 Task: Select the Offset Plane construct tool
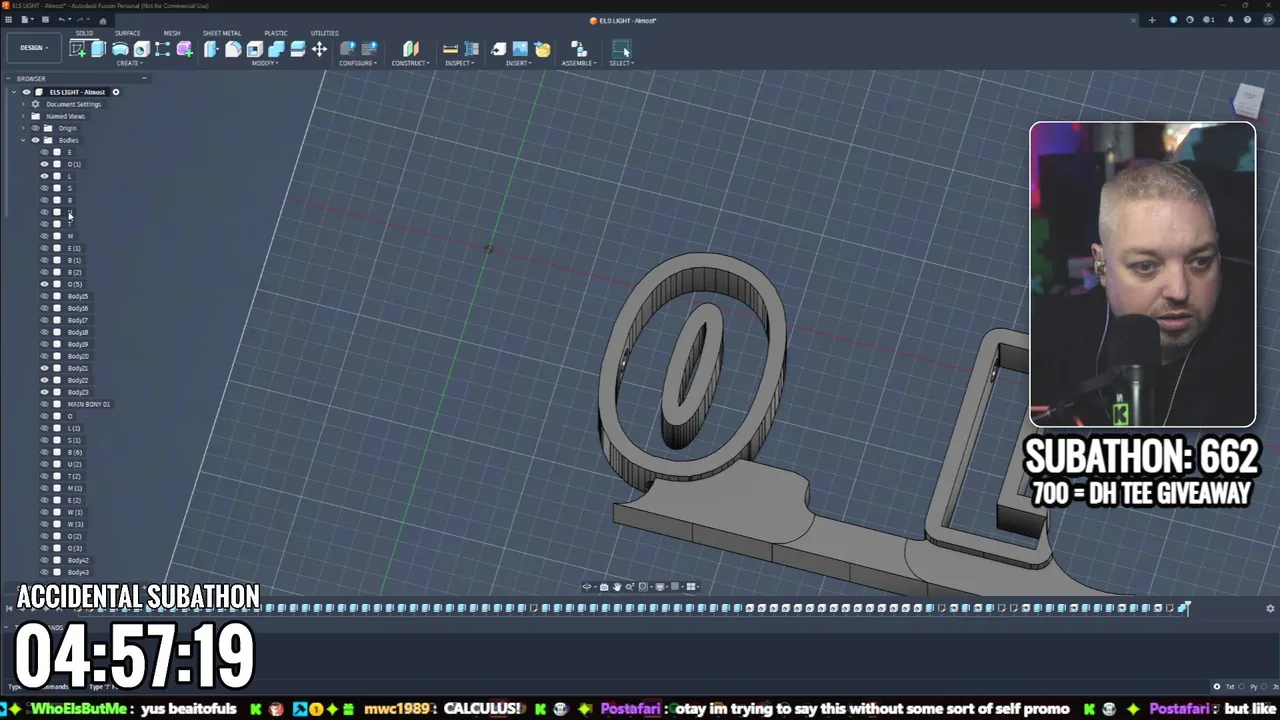tap(410, 49)
